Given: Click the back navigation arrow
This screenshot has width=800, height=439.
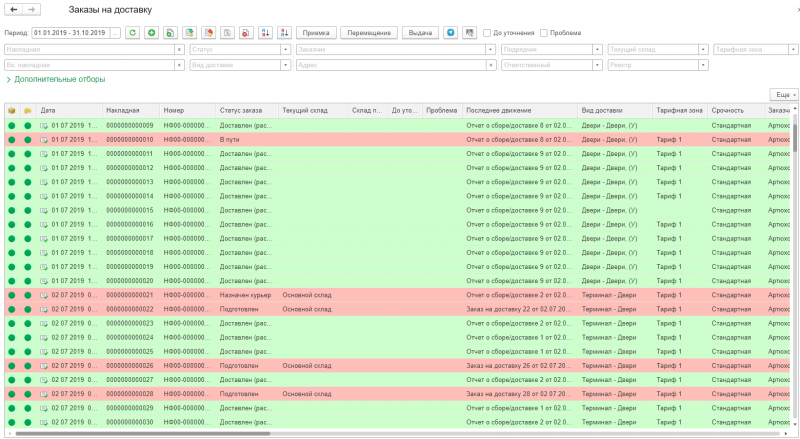Looking at the screenshot, I should (13, 9).
